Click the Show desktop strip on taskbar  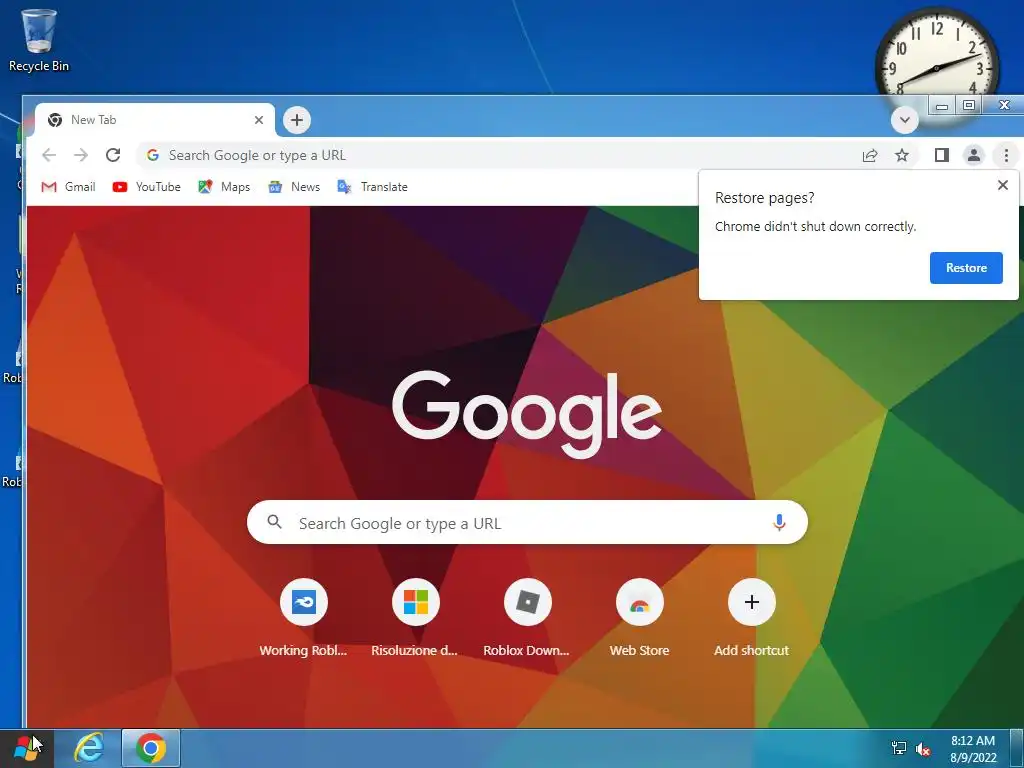tap(1017, 748)
